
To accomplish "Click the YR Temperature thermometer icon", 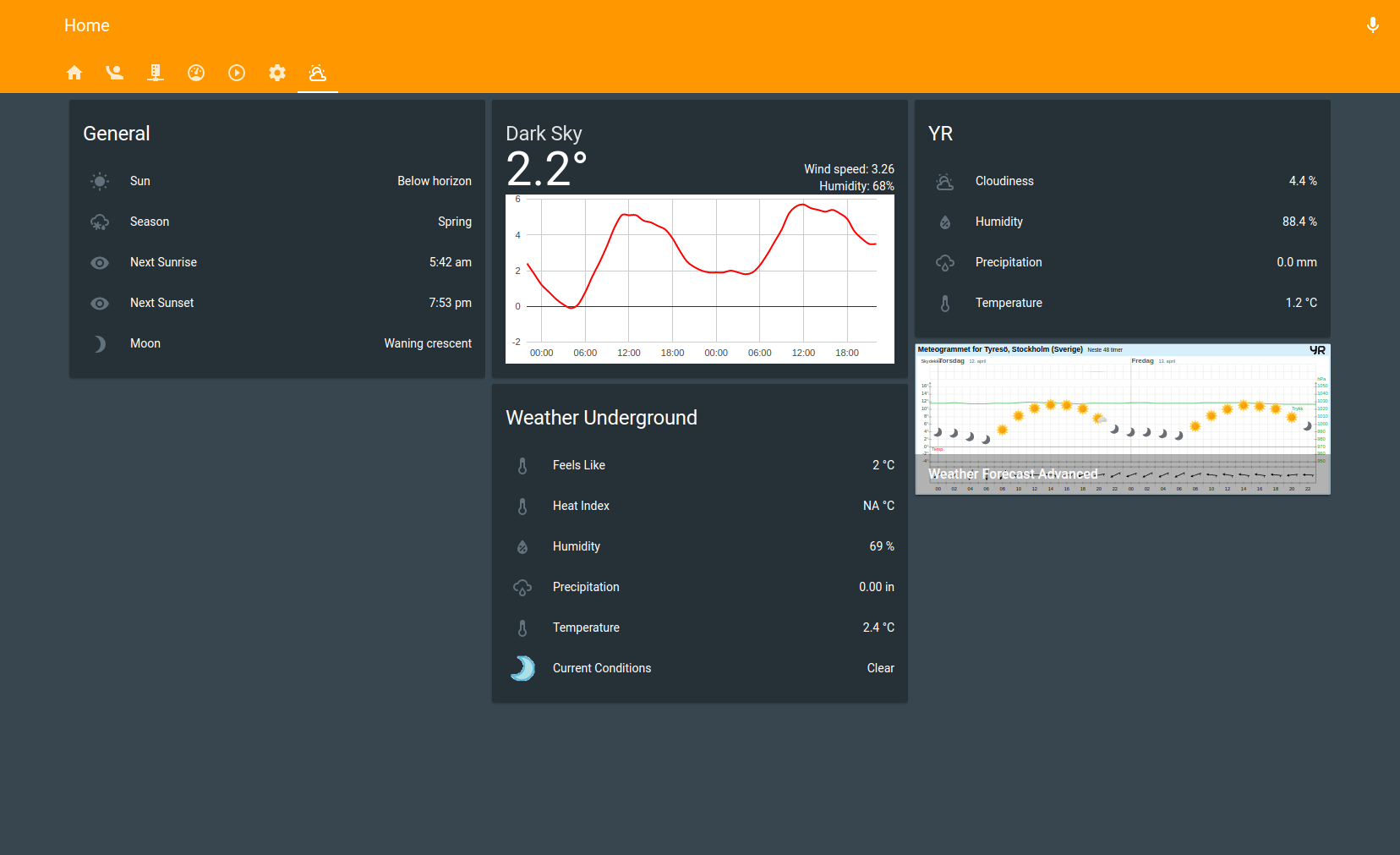I will 945,303.
